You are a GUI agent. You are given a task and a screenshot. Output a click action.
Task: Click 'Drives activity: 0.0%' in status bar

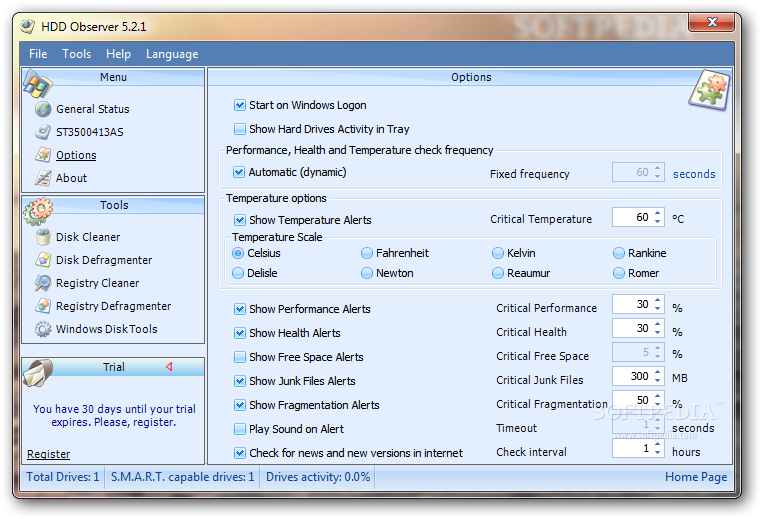(318, 477)
